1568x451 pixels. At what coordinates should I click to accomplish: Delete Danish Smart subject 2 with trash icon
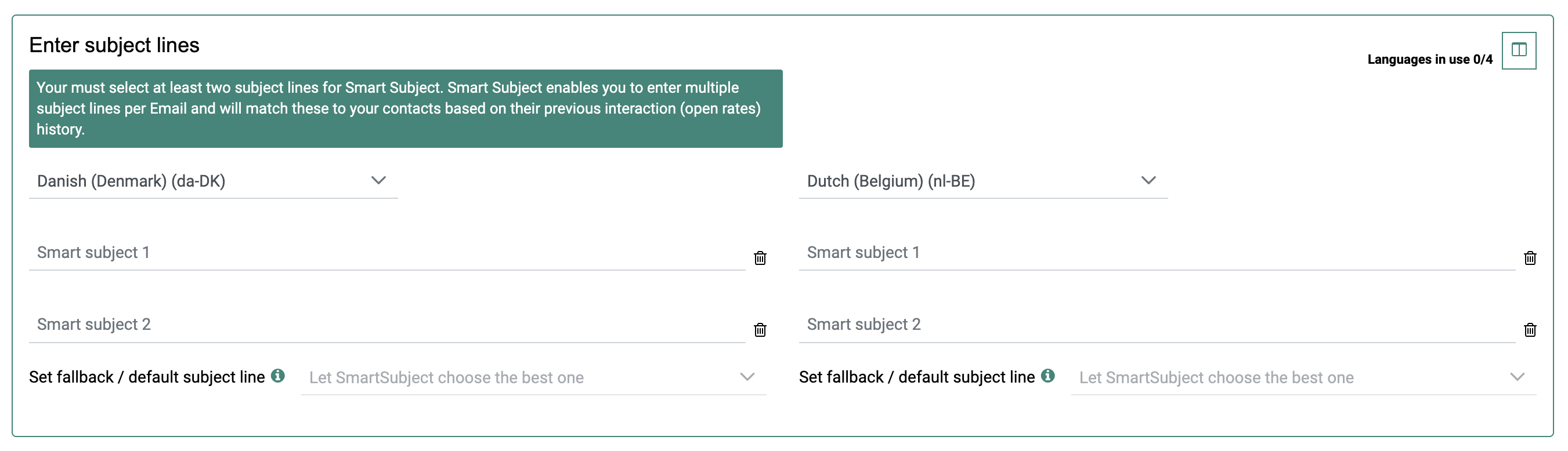[x=760, y=329]
